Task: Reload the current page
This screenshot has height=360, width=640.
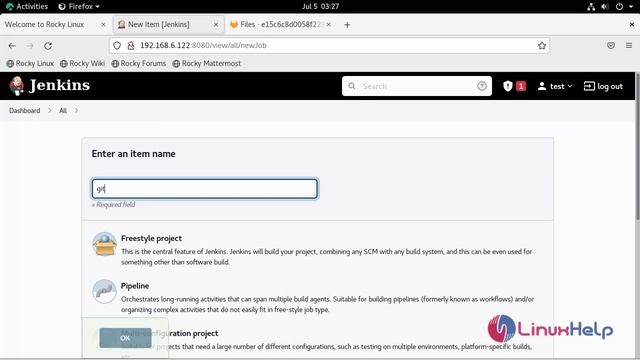Action: [x=48, y=46]
